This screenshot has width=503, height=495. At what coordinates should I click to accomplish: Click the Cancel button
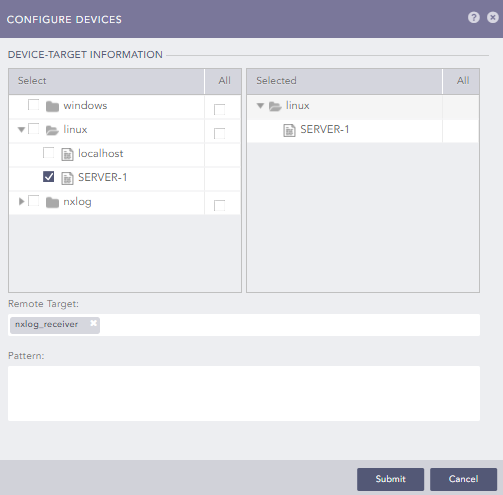click(x=463, y=479)
